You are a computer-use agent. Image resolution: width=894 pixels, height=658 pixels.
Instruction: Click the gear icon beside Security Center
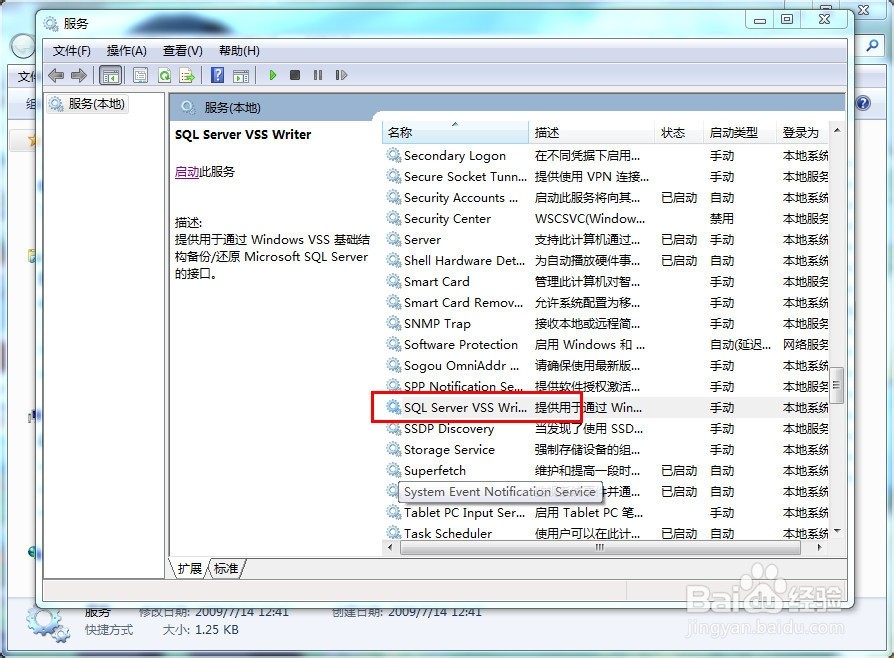coord(393,218)
